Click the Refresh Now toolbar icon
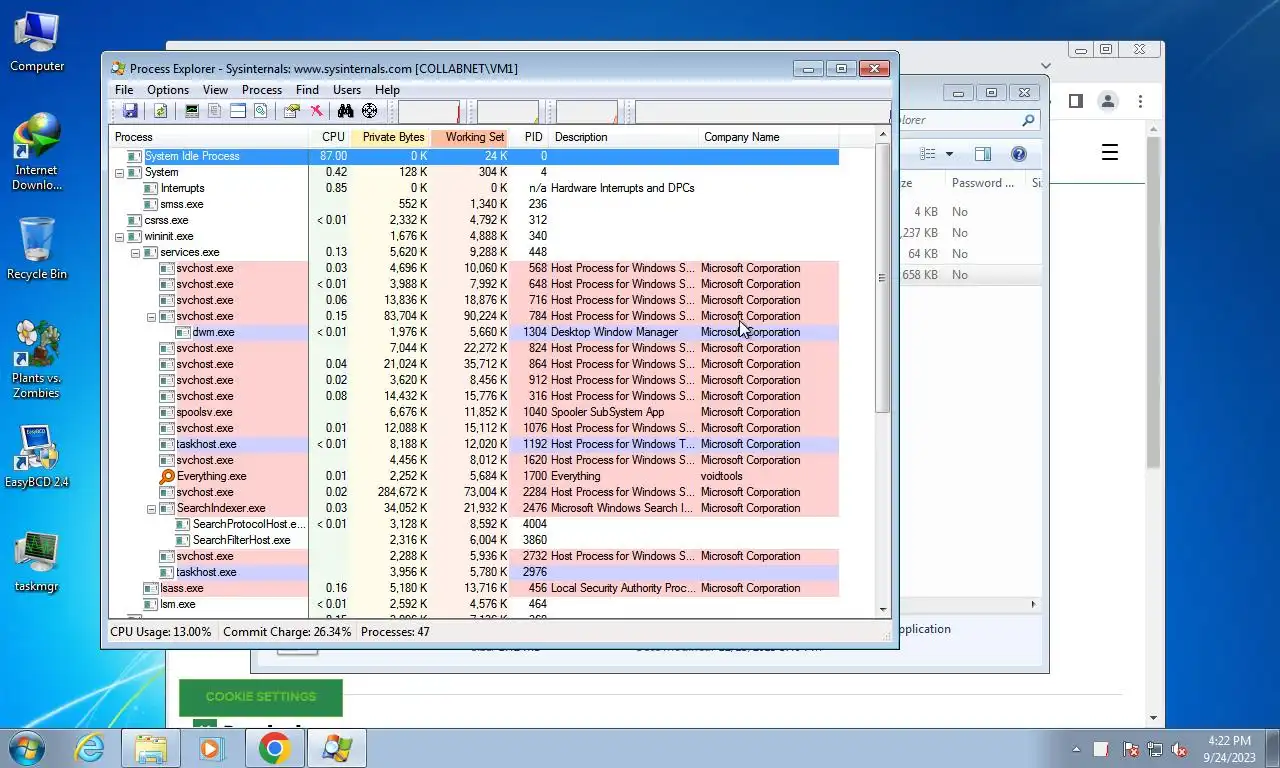 point(160,111)
